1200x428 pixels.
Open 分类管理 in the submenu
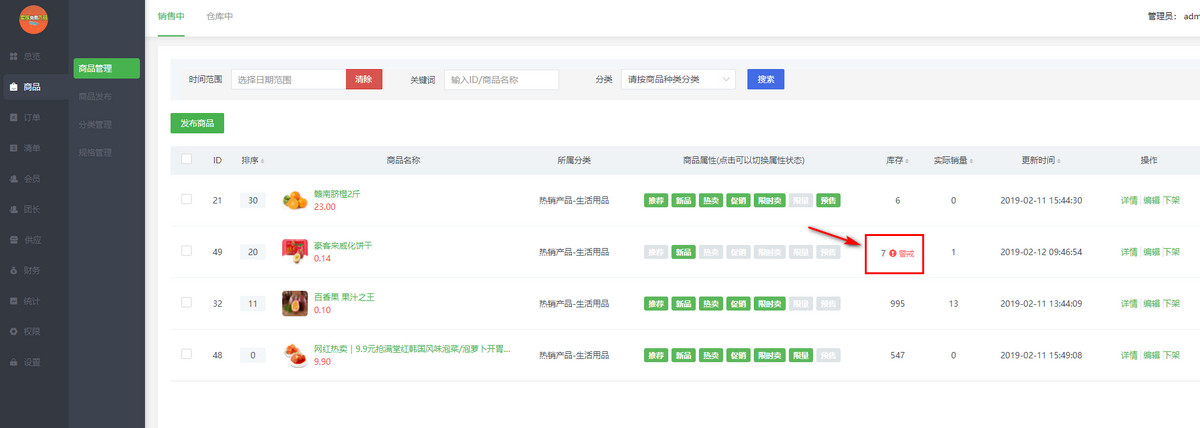pos(95,125)
